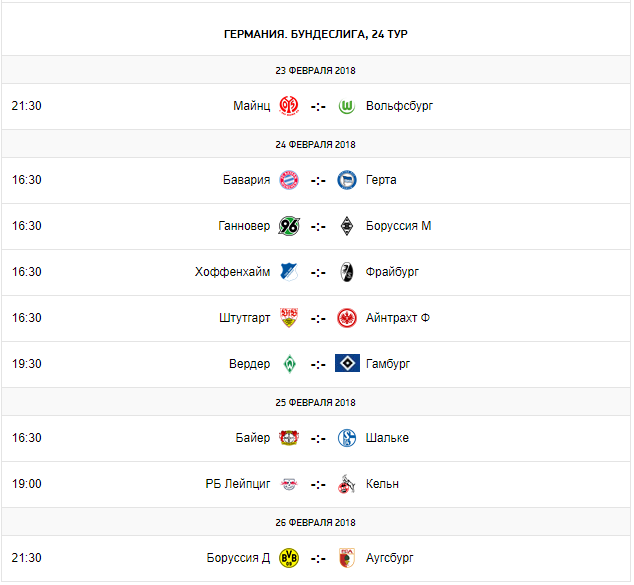Click the Hamburg club logo
Viewport: 634px width, 585px height.
point(347,364)
